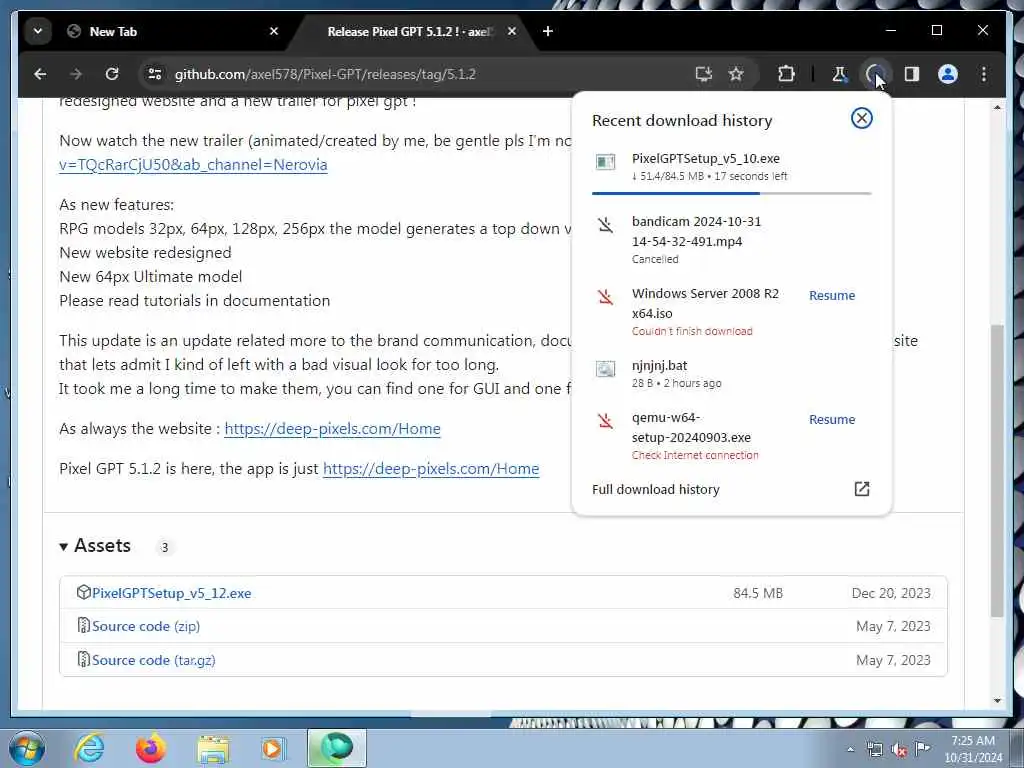Launch Firefox from taskbar

[150, 748]
